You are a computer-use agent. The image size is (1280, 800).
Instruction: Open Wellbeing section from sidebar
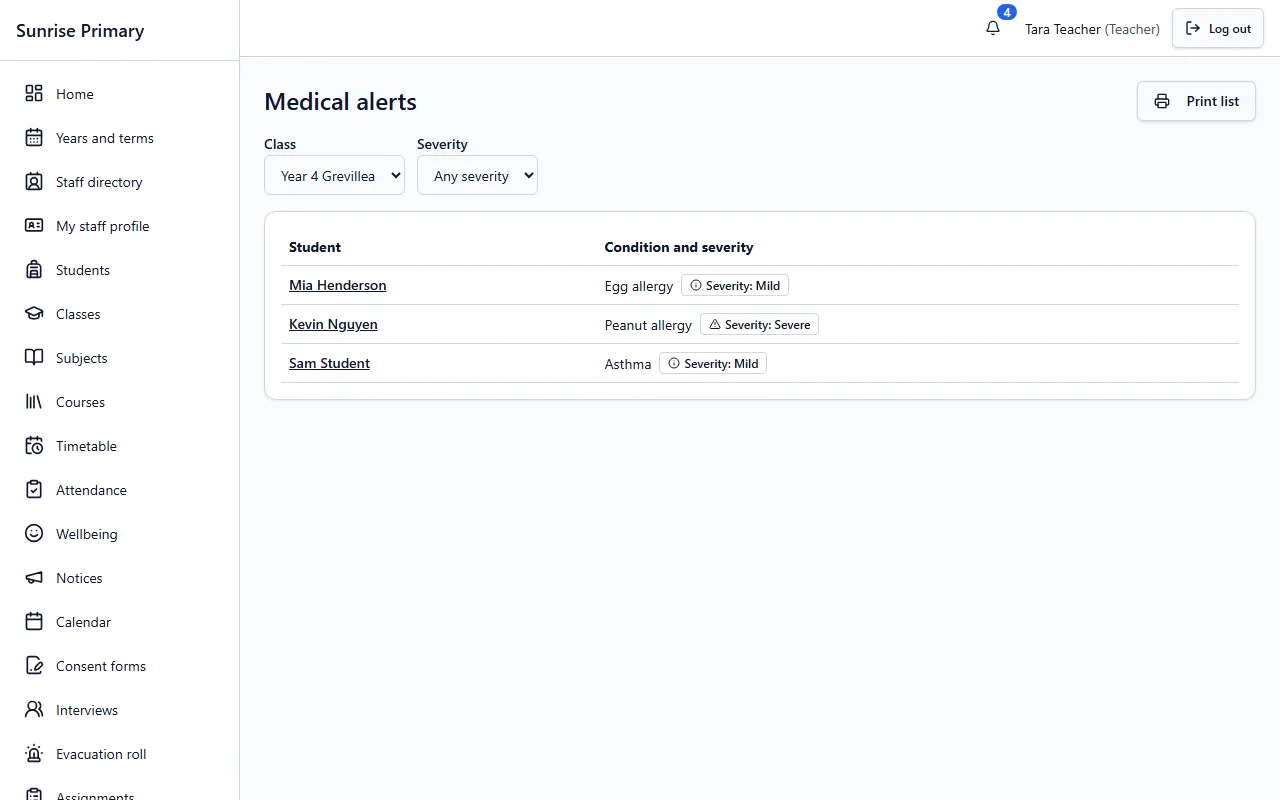click(120, 534)
